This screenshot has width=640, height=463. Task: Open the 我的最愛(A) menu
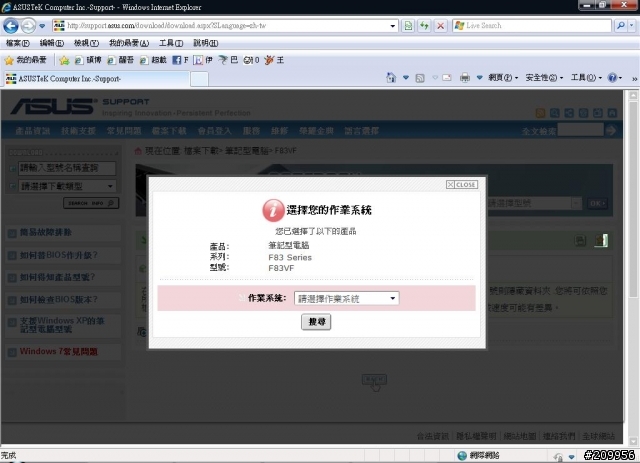(x=129, y=43)
